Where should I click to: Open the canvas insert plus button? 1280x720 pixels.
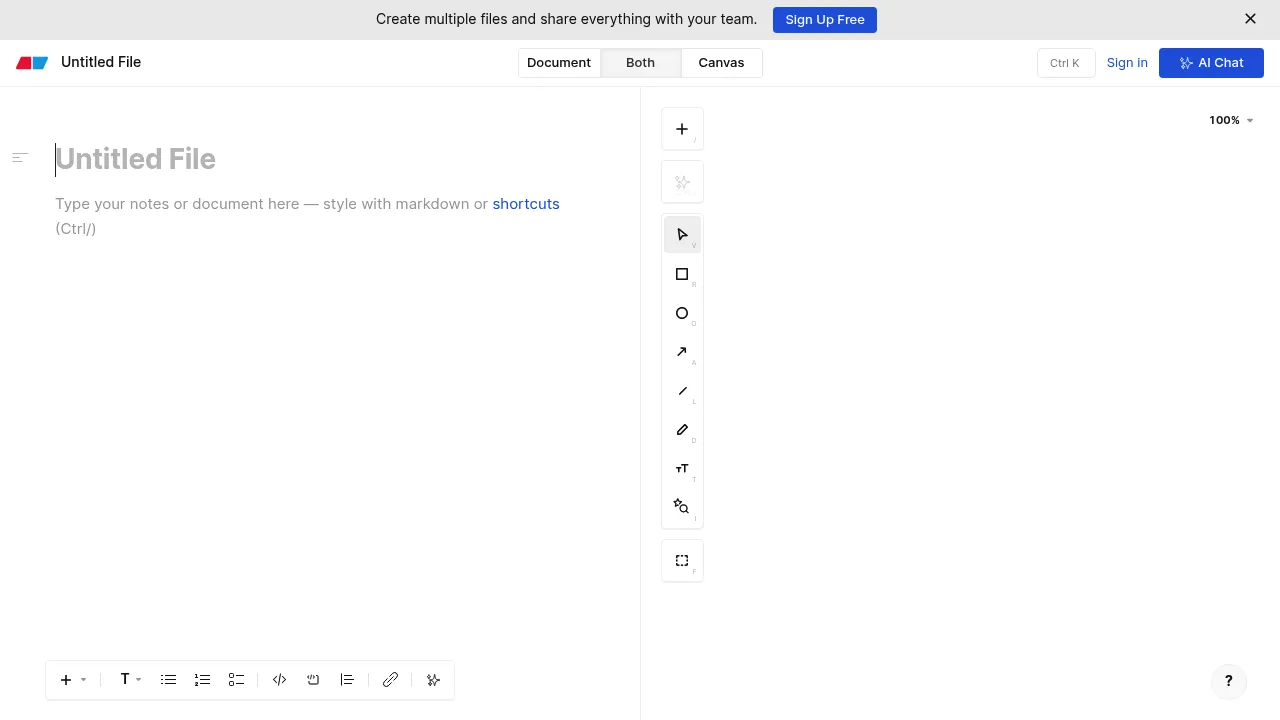pyautogui.click(x=682, y=129)
